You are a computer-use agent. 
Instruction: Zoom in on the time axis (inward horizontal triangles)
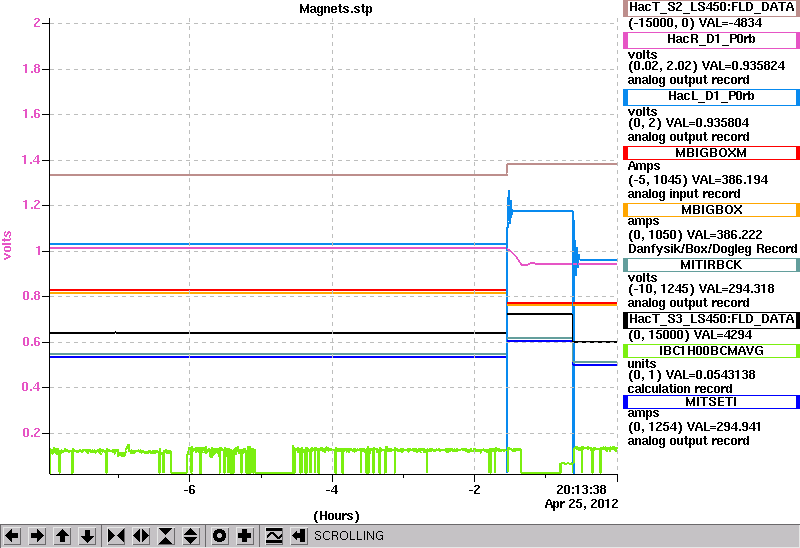coord(116,536)
